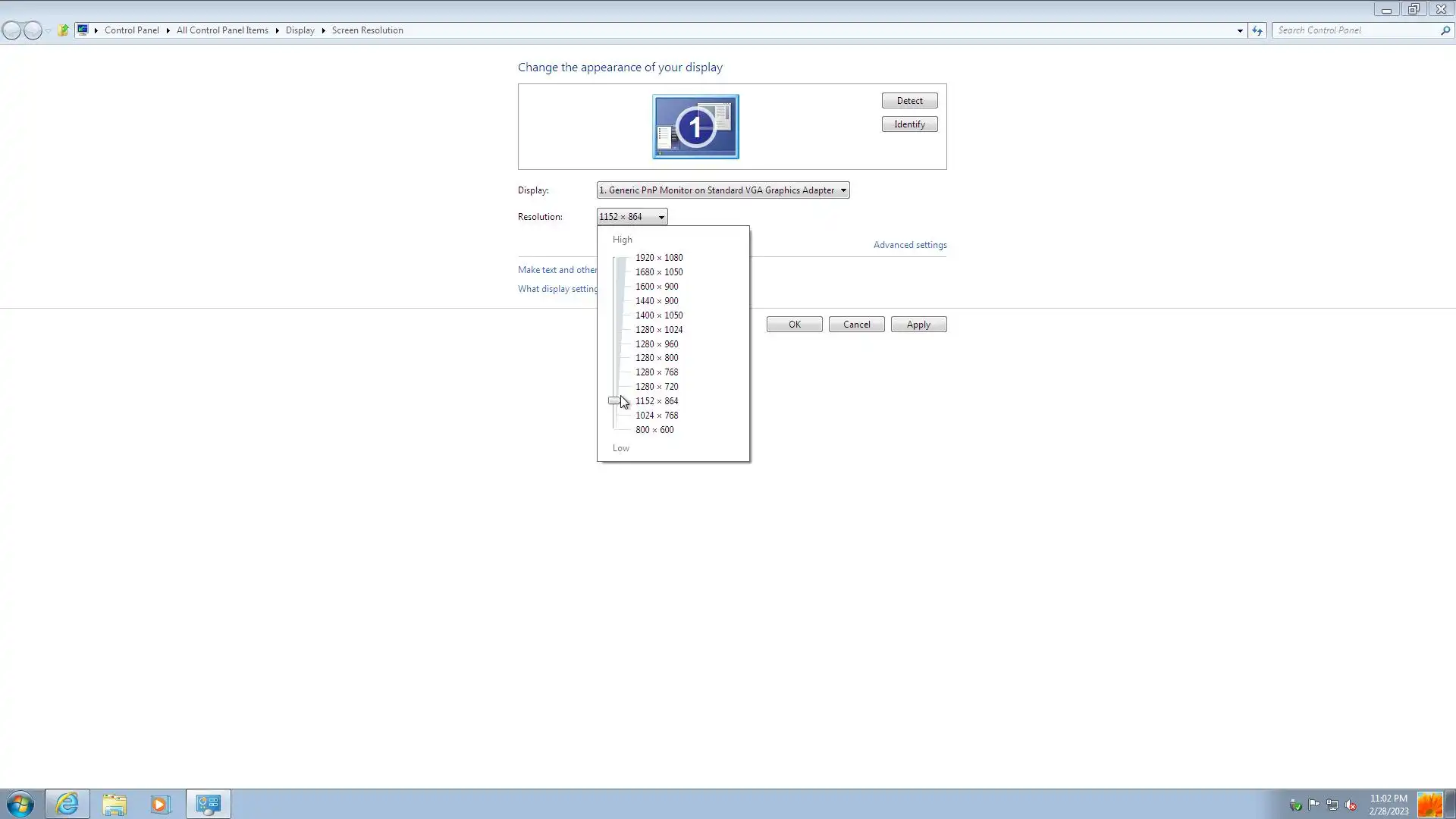Click the Detect button
Viewport: 1456px width, 819px height.
coord(909,101)
